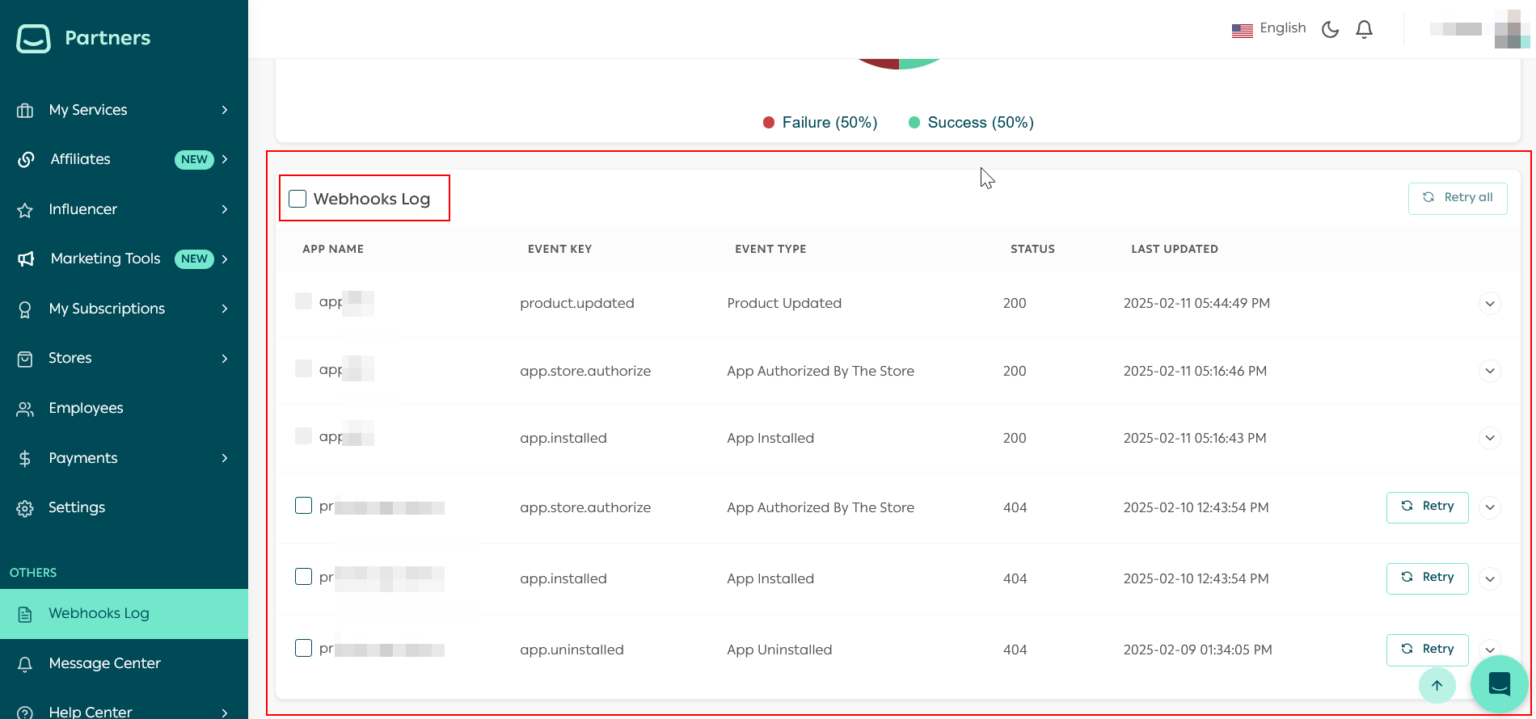Click the Message Center bell icon
Screen dimensions: 1536x719
[25, 664]
